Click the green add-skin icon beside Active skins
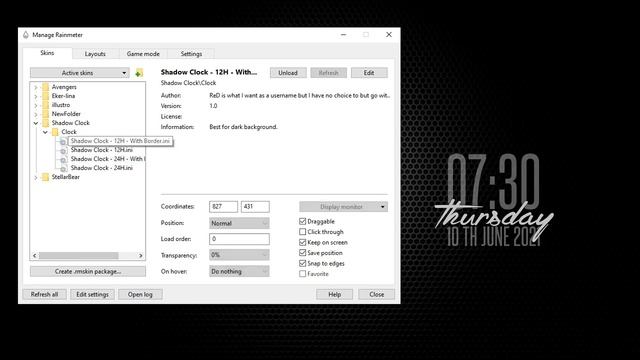The image size is (640, 360). click(139, 73)
